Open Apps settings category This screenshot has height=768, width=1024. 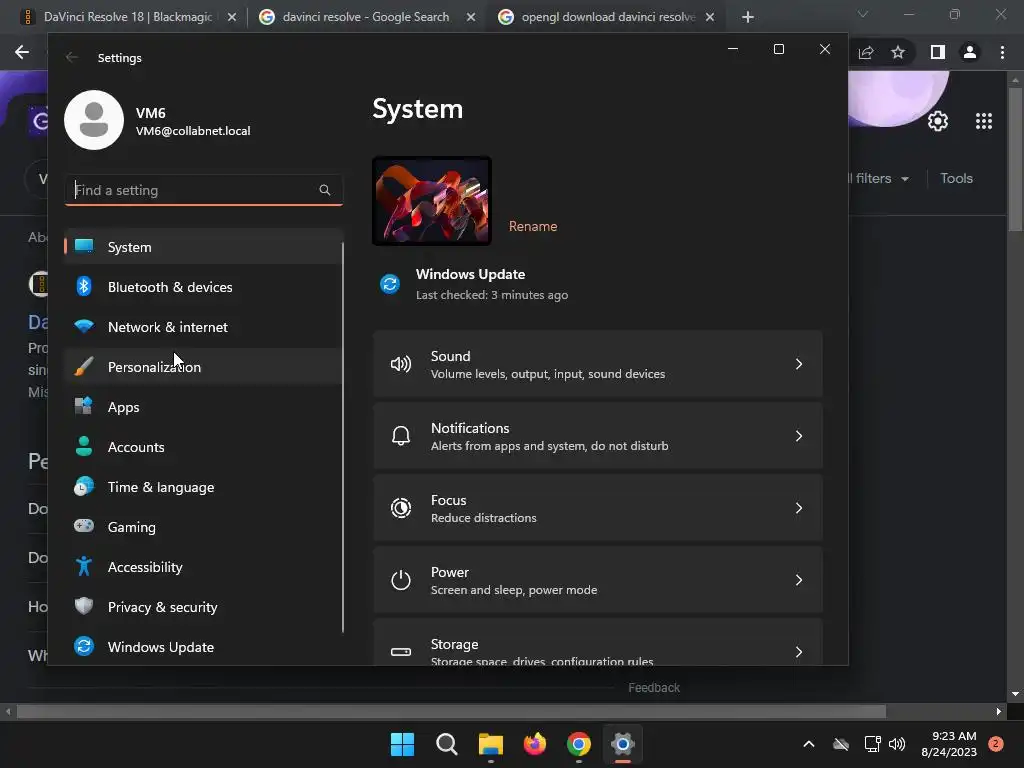[x=203, y=407]
